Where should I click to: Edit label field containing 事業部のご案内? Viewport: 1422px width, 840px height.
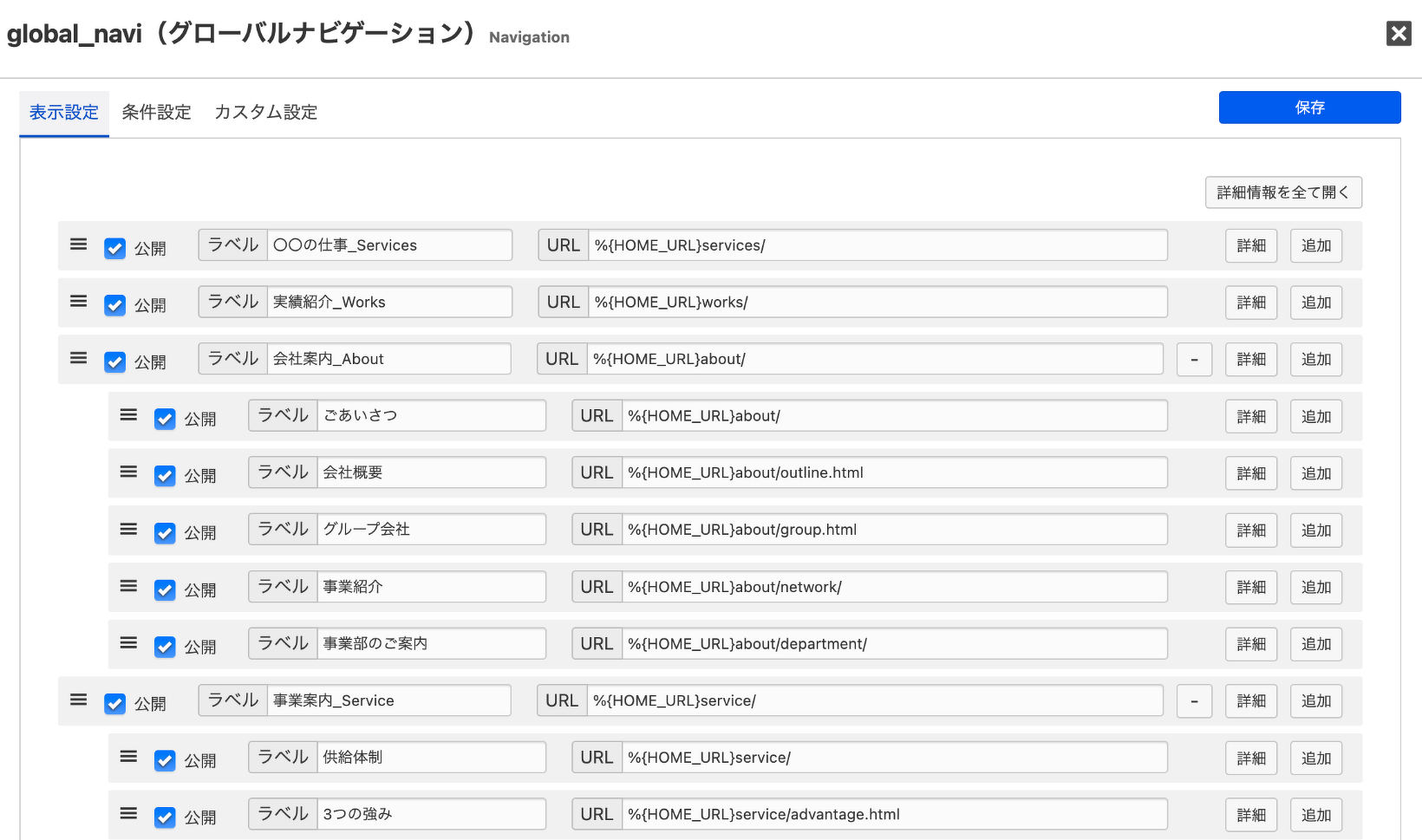(x=432, y=643)
